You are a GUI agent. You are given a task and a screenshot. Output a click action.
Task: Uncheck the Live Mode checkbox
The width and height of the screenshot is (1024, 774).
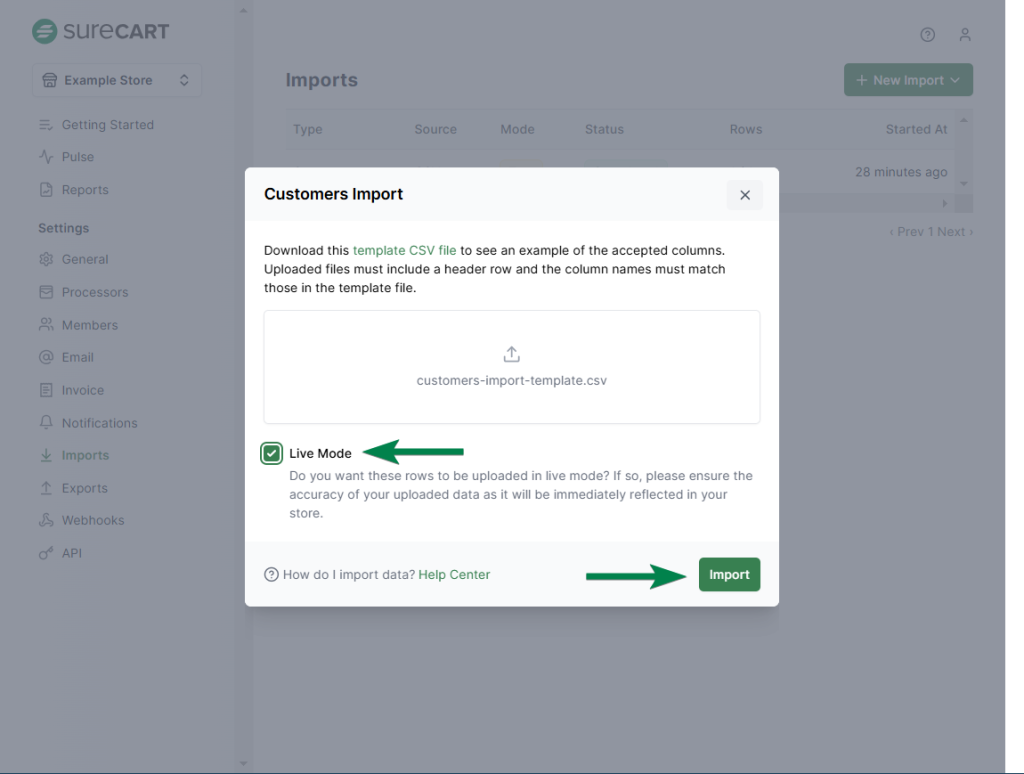coord(272,453)
